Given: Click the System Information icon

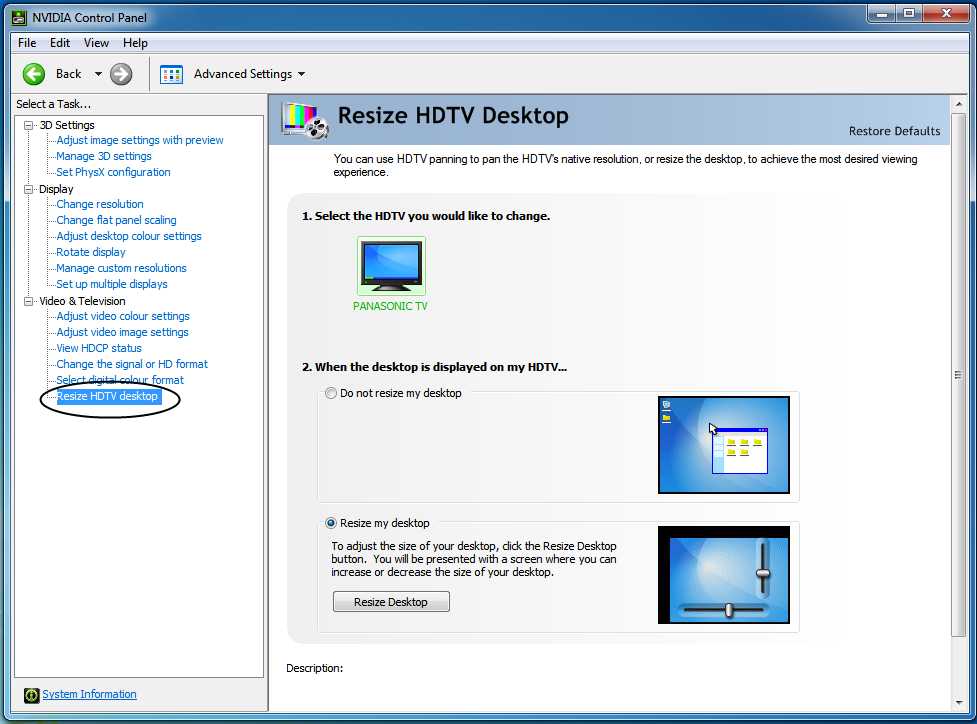Looking at the screenshot, I should pos(31,695).
